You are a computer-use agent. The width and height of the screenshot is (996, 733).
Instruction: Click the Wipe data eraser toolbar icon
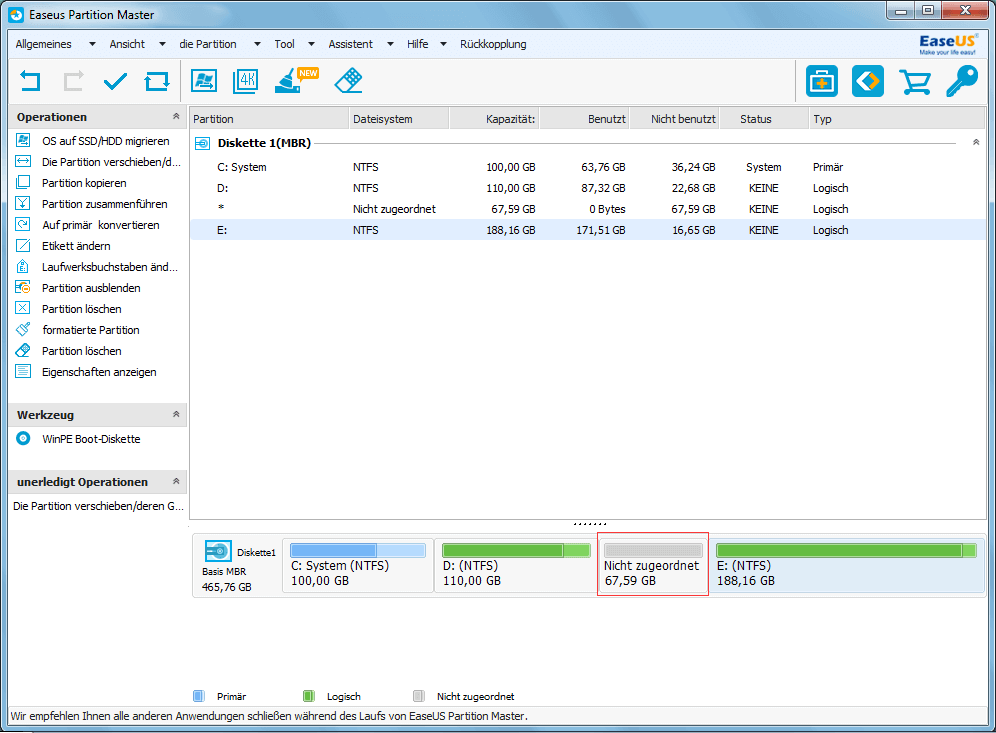(348, 81)
